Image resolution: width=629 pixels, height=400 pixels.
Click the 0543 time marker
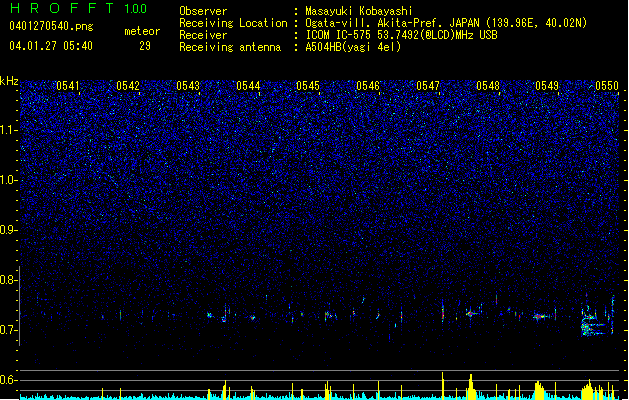[x=188, y=86]
